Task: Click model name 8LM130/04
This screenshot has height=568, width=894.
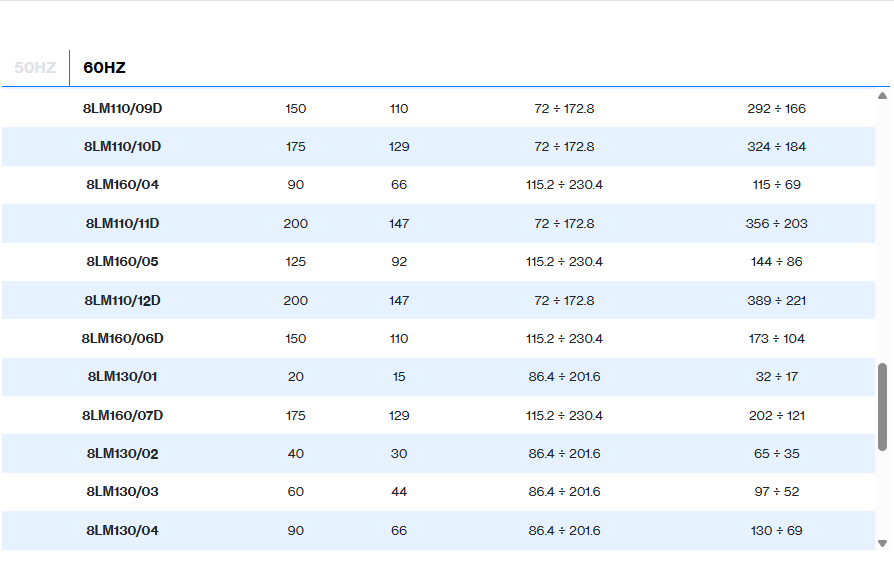Action: coord(122,531)
